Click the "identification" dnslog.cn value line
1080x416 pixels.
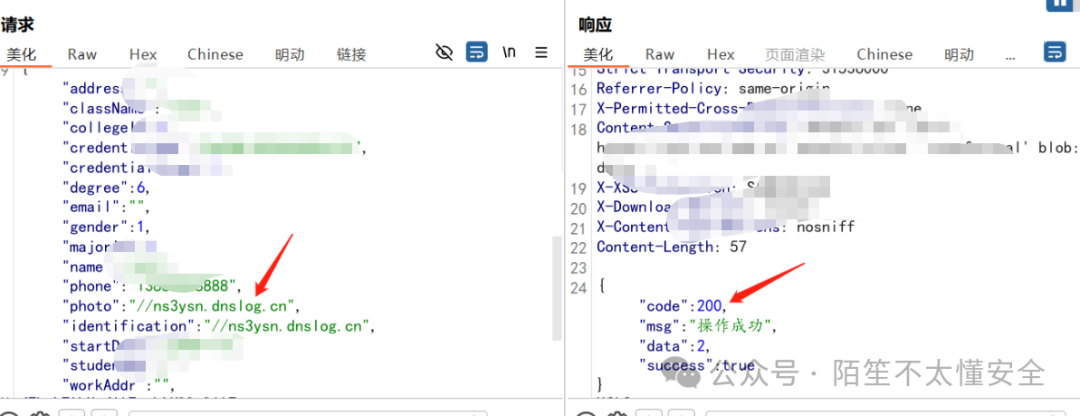(219, 326)
